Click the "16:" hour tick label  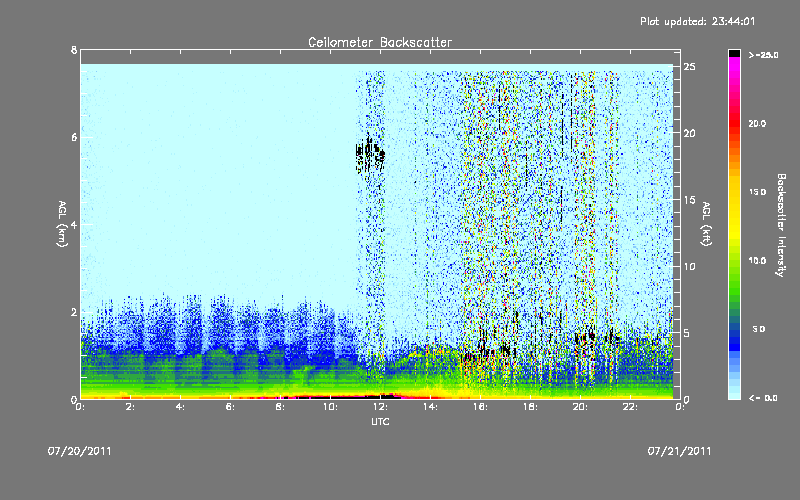click(x=480, y=407)
